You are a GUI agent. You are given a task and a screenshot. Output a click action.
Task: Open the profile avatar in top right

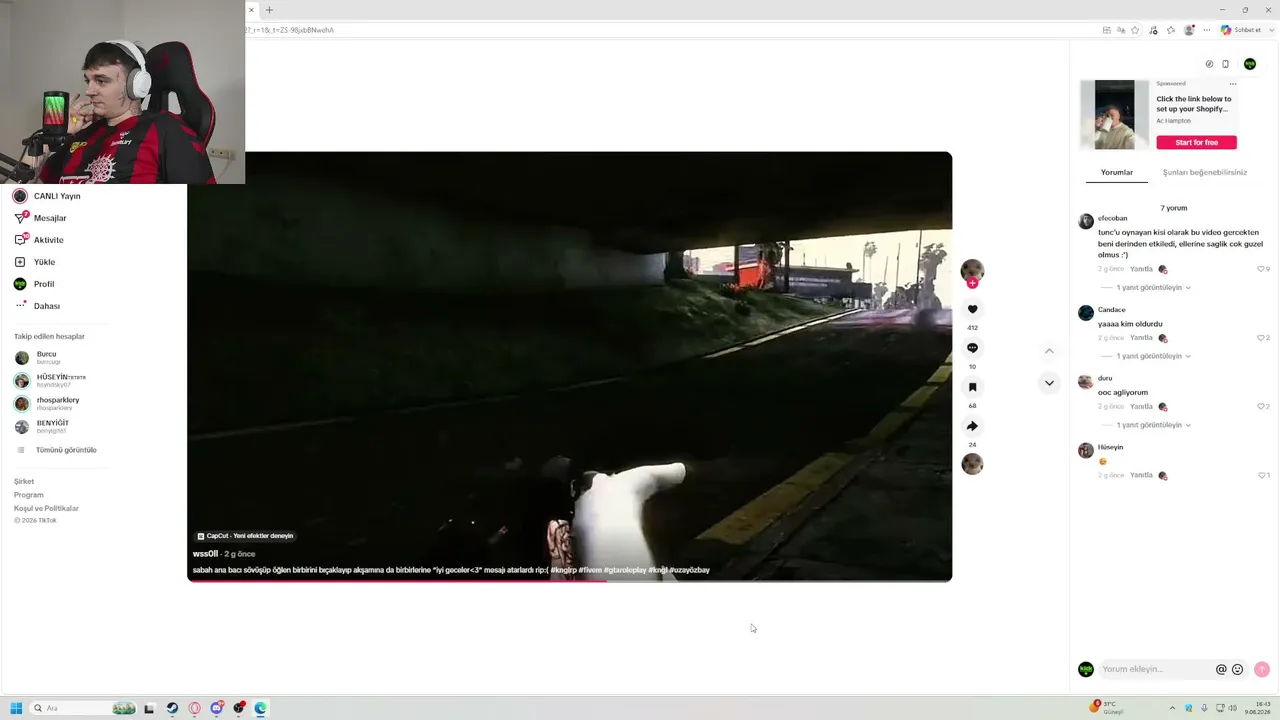[x=1250, y=64]
